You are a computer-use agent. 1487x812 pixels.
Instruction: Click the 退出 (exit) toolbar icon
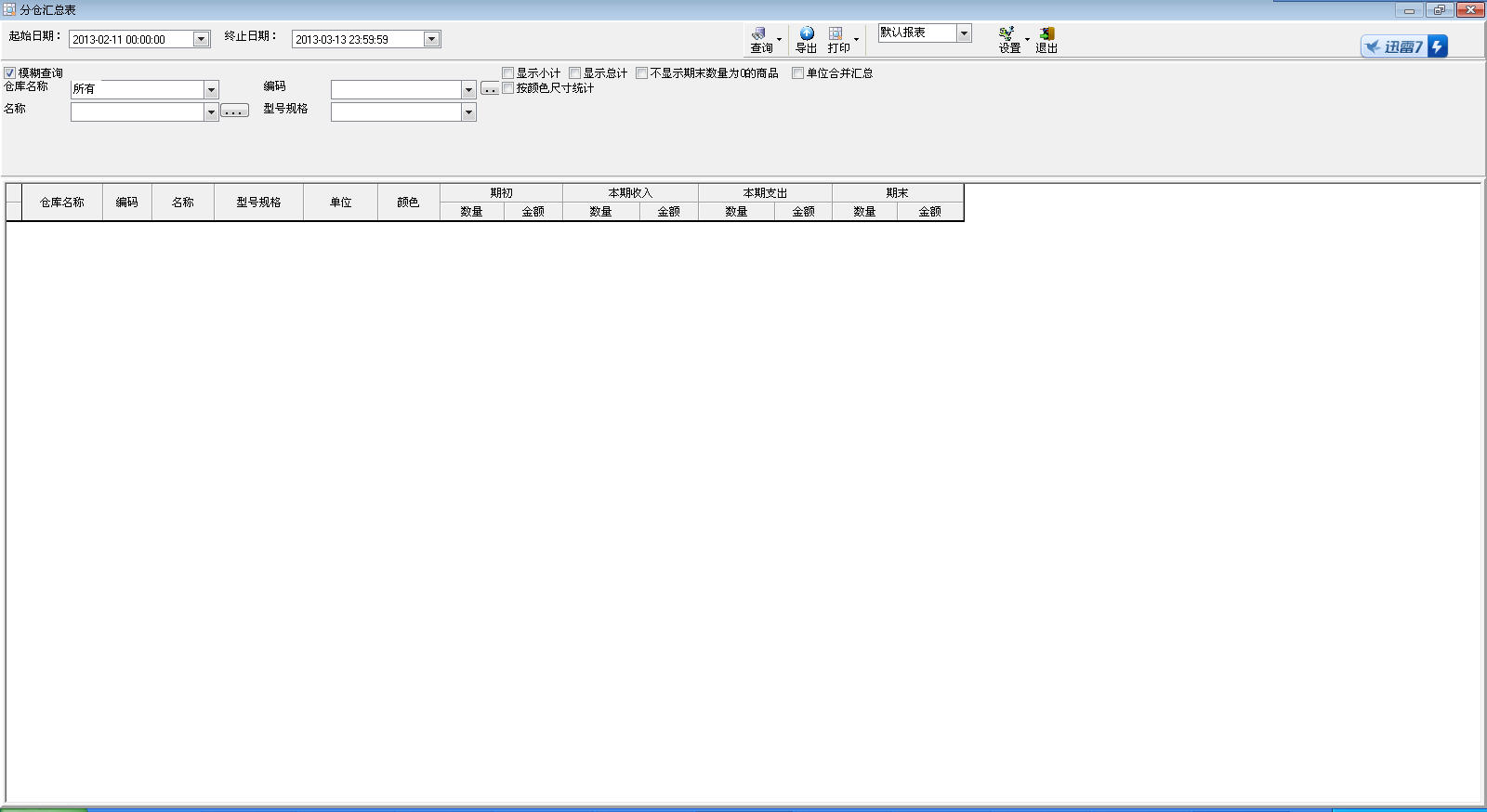coord(1046,40)
